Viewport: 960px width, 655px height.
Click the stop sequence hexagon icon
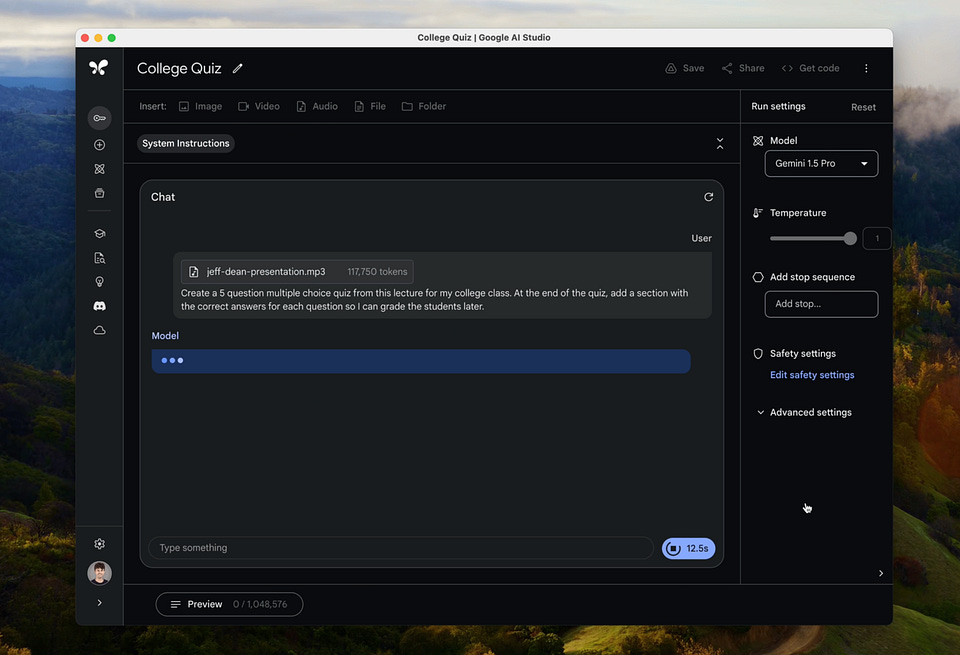coord(758,277)
